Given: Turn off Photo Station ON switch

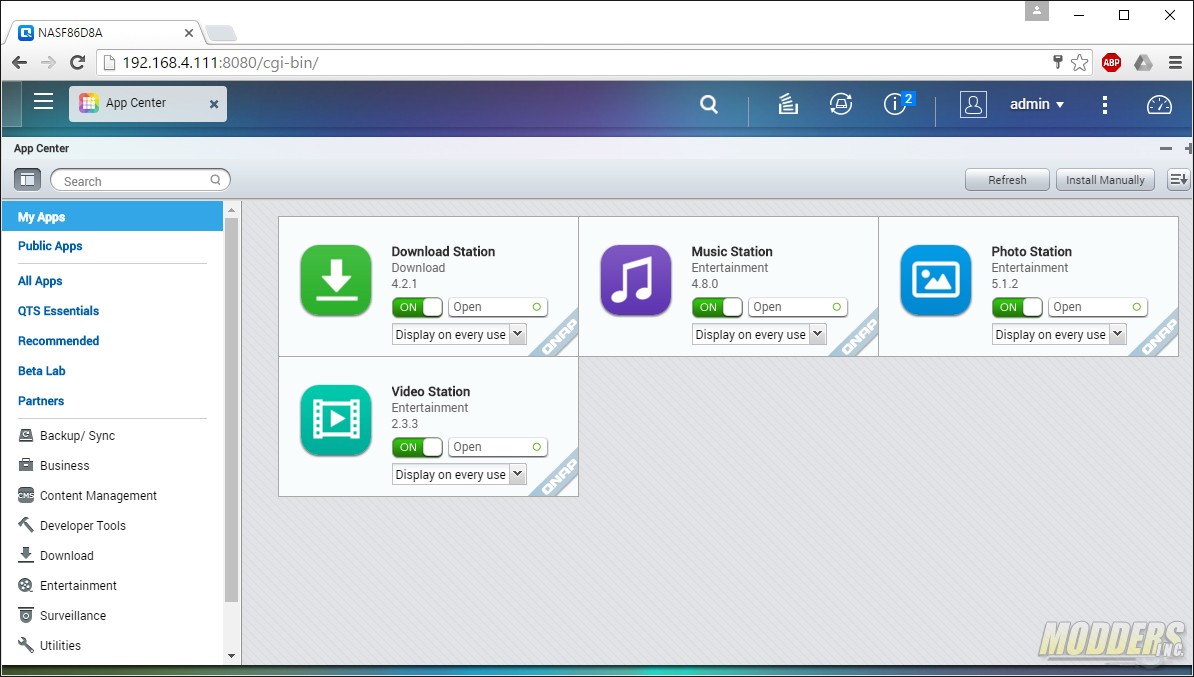Looking at the screenshot, I should coord(1017,307).
